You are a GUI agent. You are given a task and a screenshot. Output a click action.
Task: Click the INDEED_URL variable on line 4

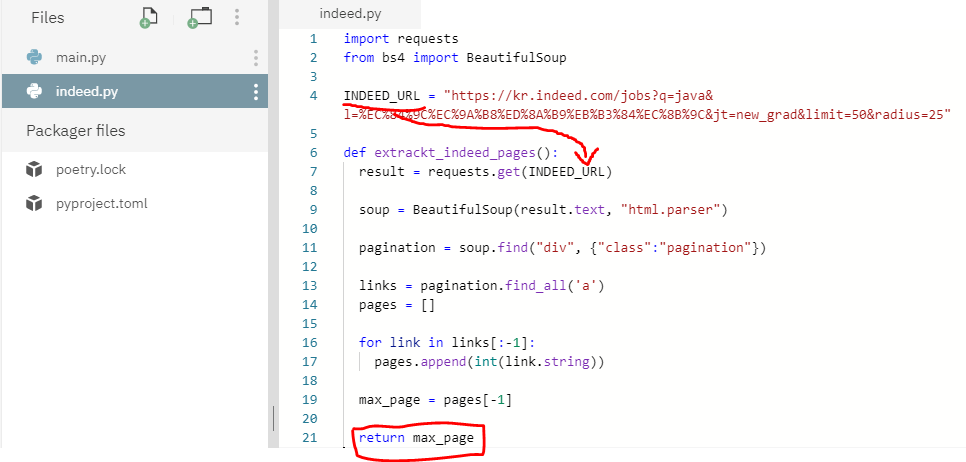tap(382, 96)
